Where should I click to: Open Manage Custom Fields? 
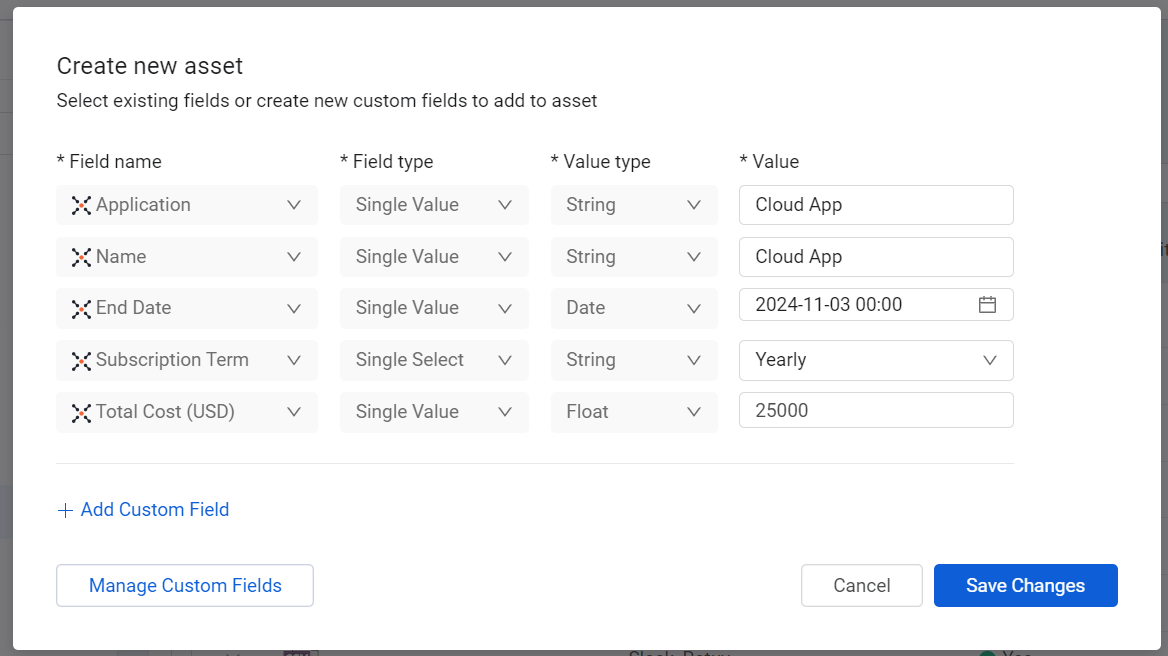[x=185, y=586]
